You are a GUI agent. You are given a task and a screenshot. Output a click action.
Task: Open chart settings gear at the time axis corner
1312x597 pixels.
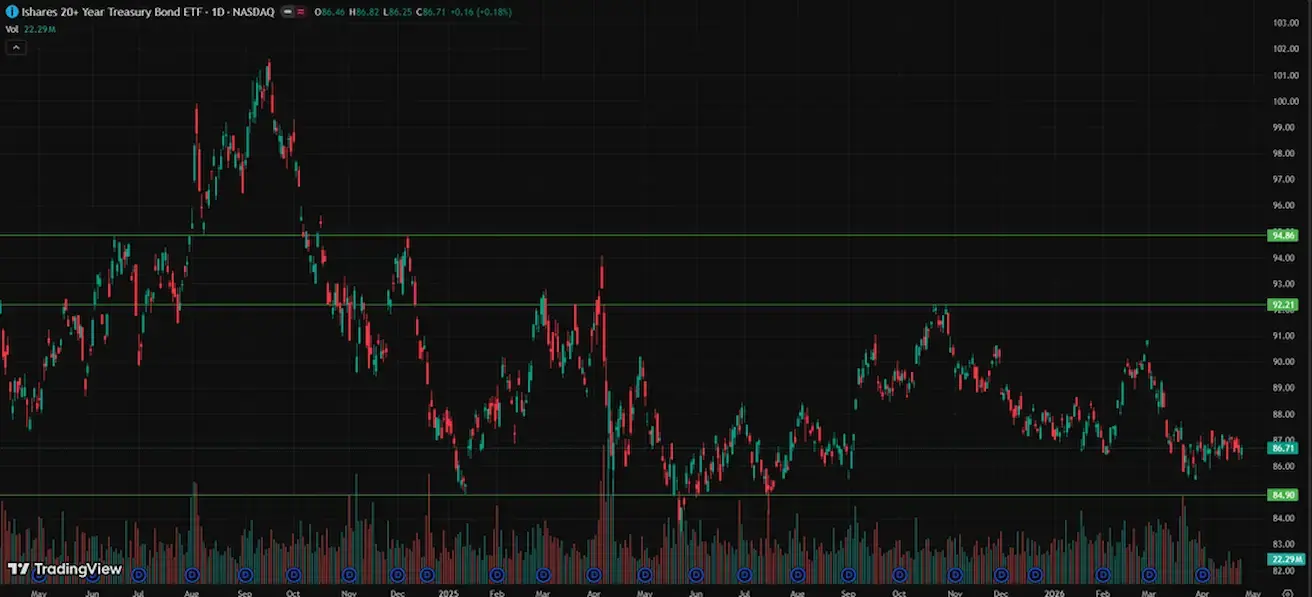[1287, 592]
